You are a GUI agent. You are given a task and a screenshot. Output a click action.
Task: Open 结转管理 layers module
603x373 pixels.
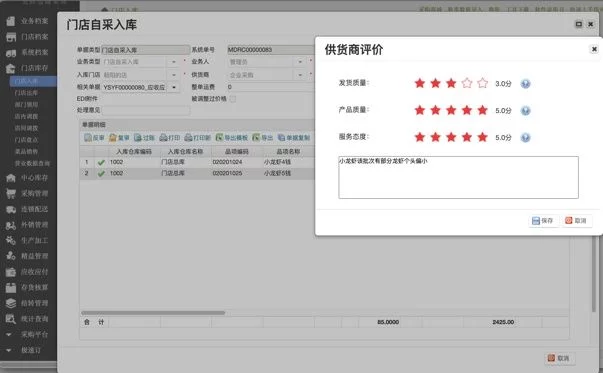28,303
